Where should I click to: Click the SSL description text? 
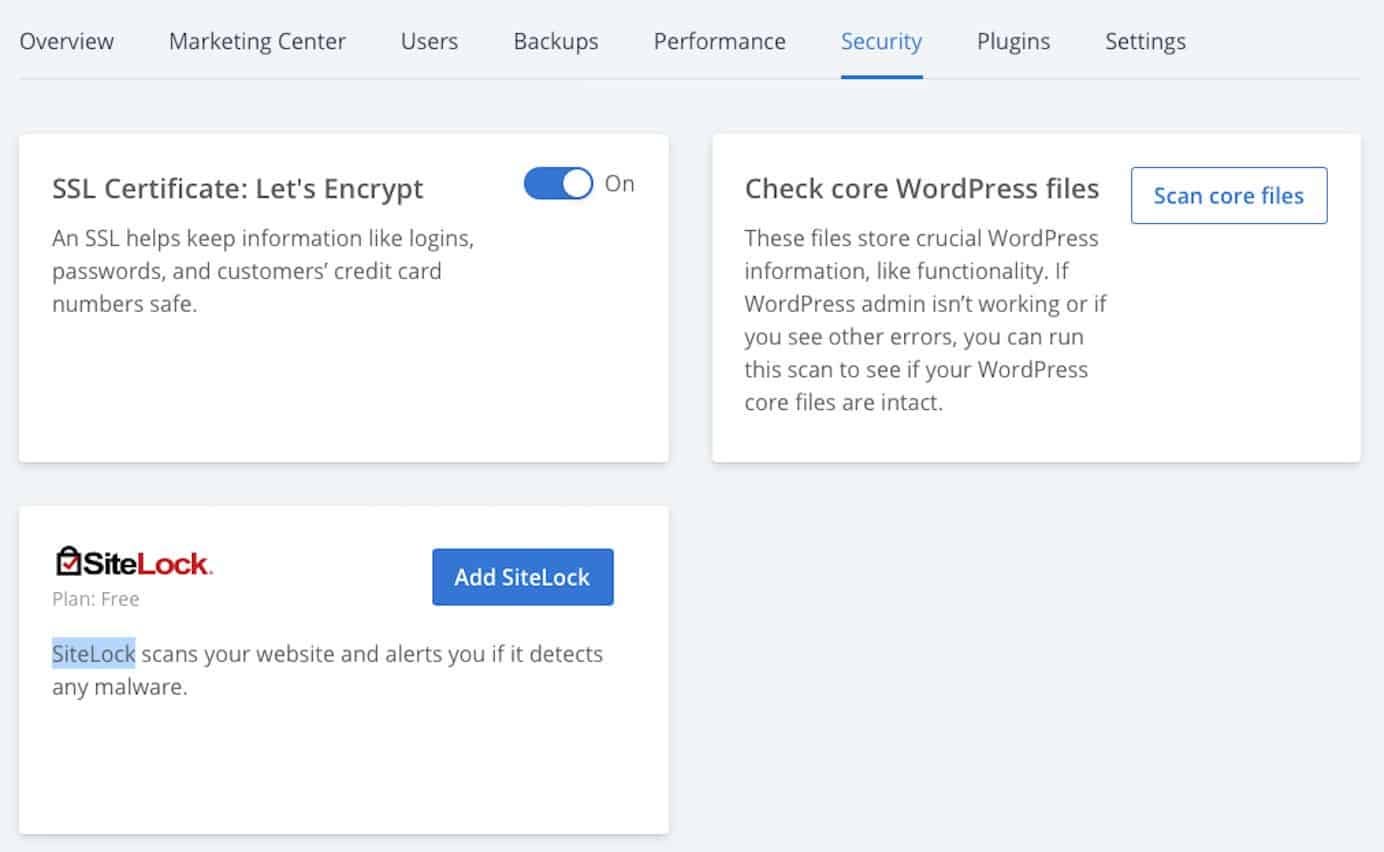[263, 271]
